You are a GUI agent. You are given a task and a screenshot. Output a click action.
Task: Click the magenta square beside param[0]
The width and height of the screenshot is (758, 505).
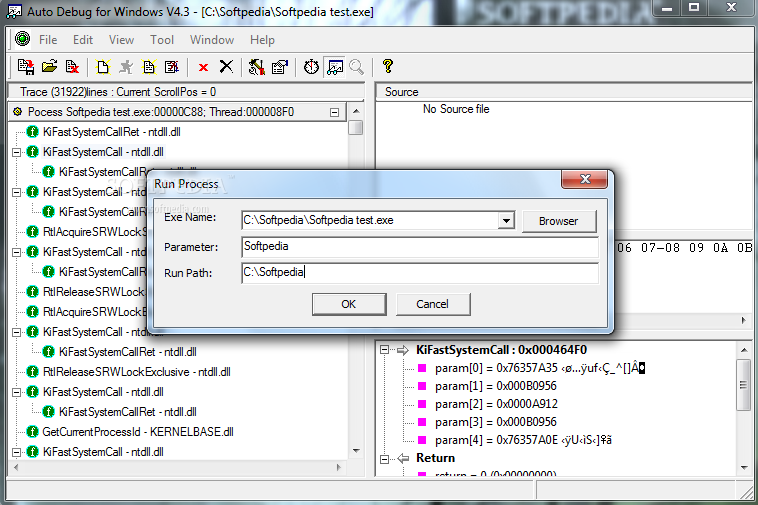(x=422, y=368)
